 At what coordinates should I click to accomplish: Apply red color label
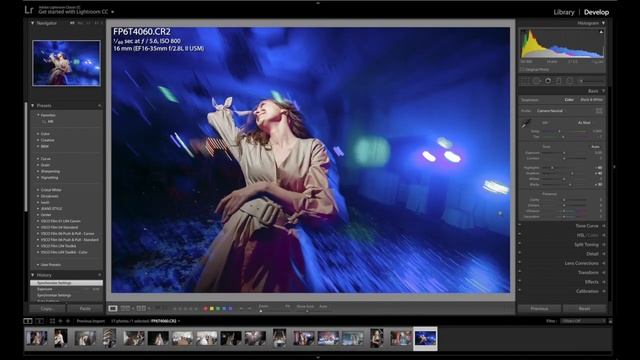click(205, 309)
